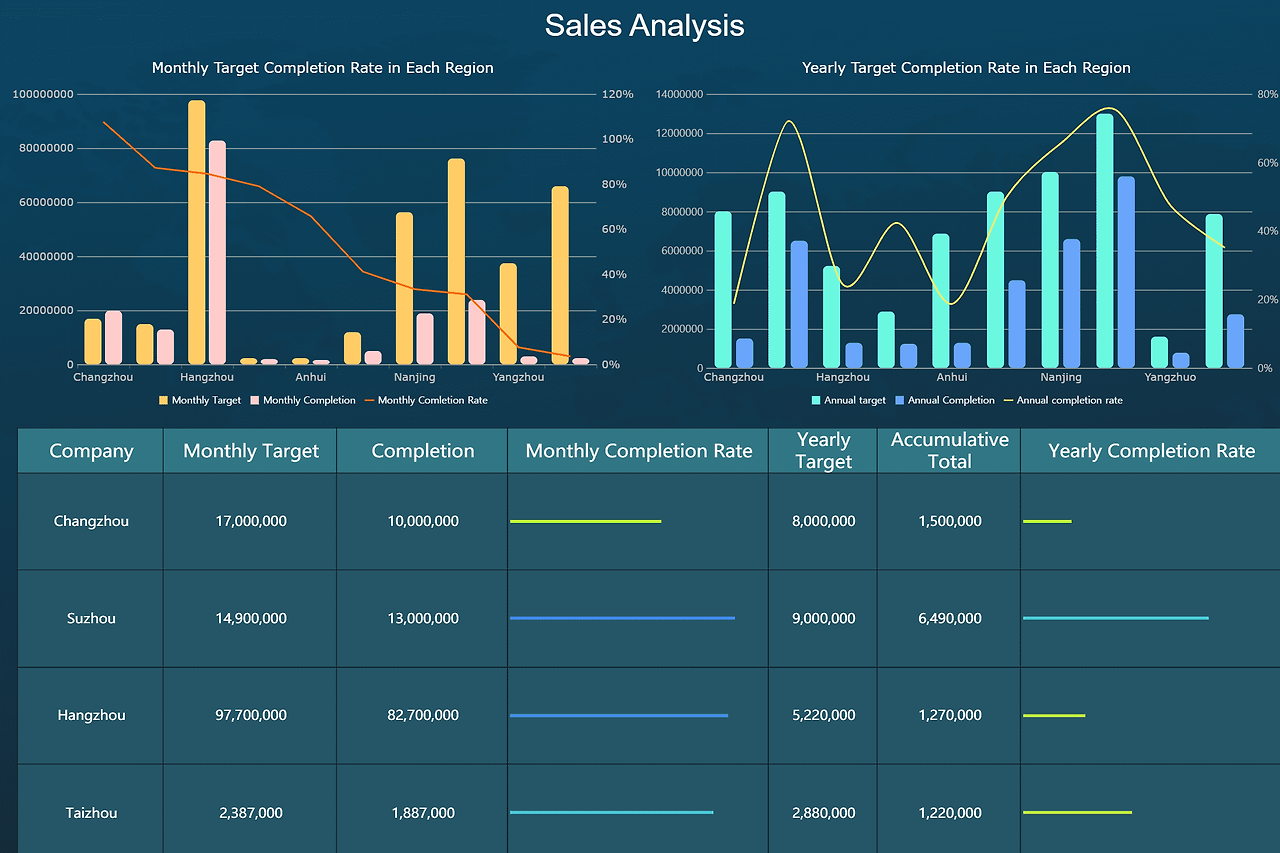Viewport: 1280px width, 853px height.
Task: Select the Changzhou Monthly Target bar
Action: point(91,340)
